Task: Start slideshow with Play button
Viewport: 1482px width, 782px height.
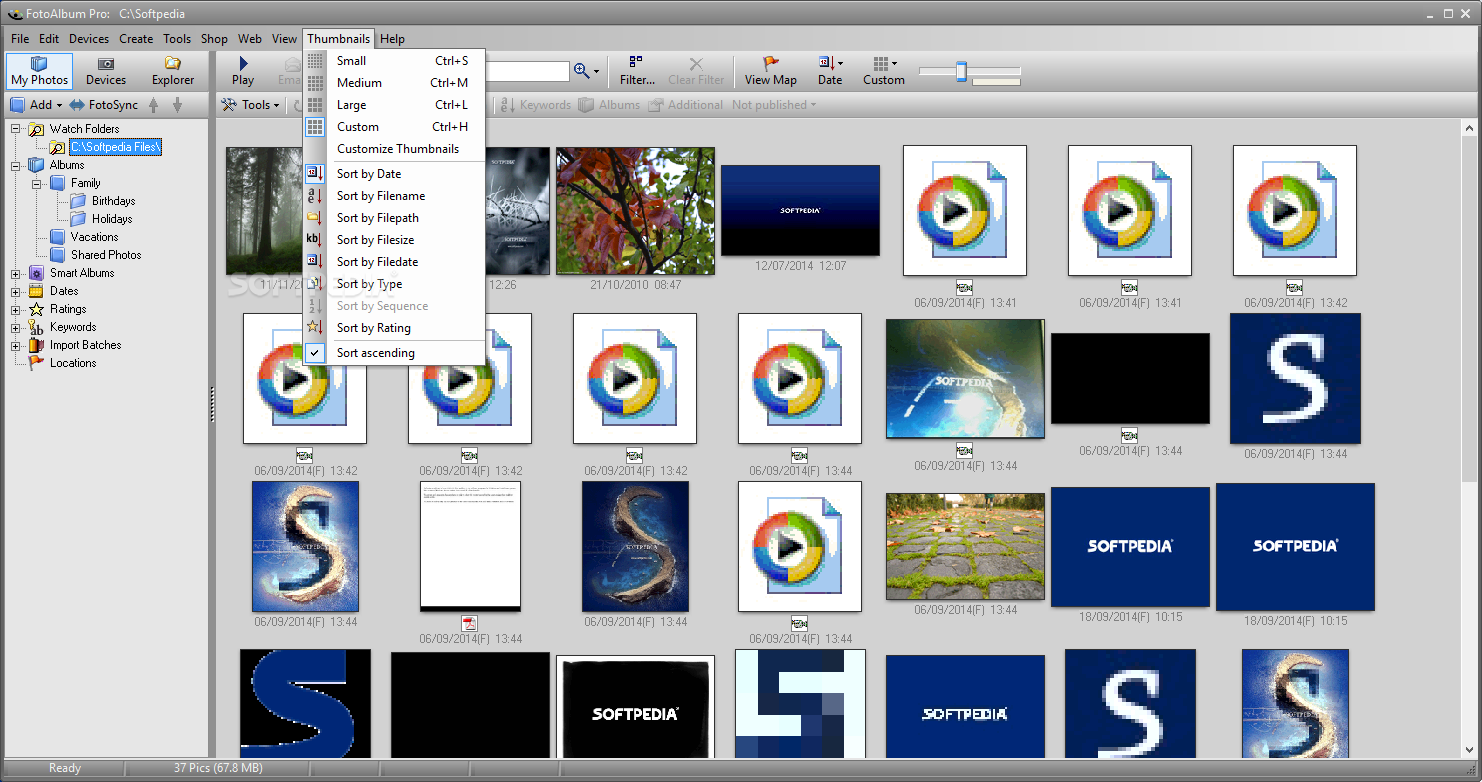Action: point(243,71)
